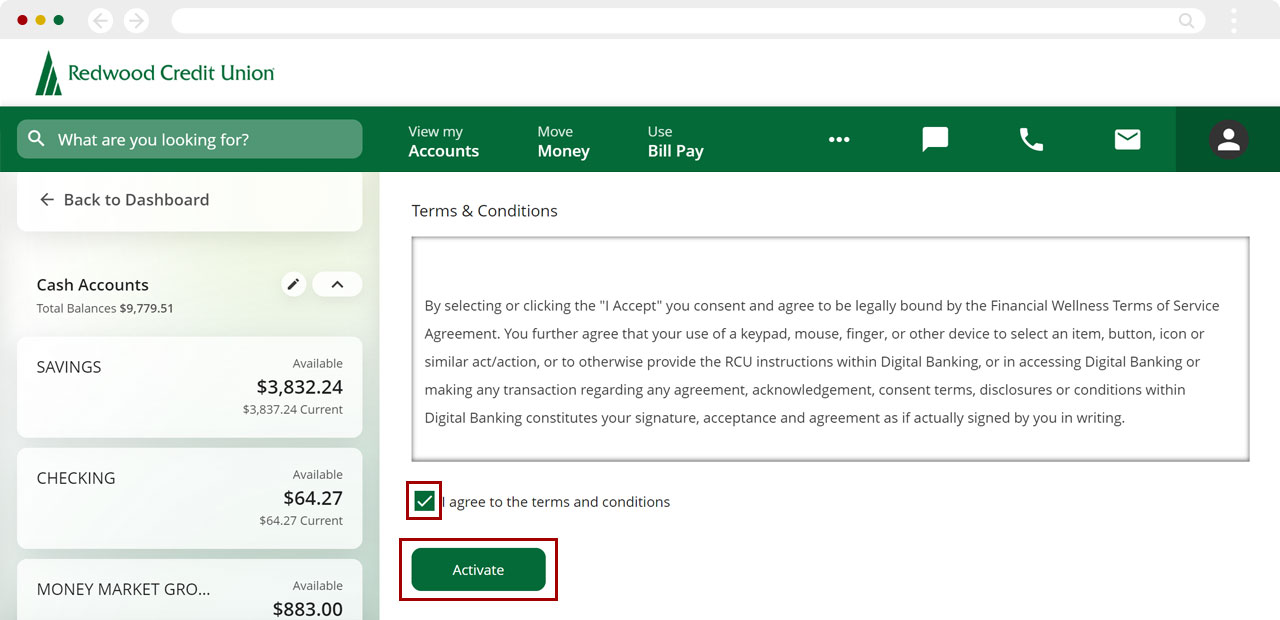Click the Redwood Credit Union logo
The width and height of the screenshot is (1280, 620).
point(155,73)
